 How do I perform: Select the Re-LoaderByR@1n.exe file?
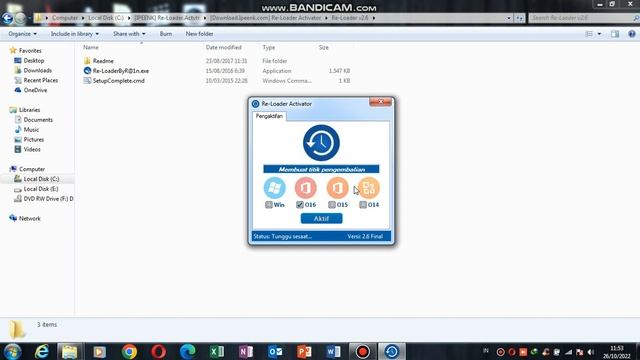pos(120,71)
